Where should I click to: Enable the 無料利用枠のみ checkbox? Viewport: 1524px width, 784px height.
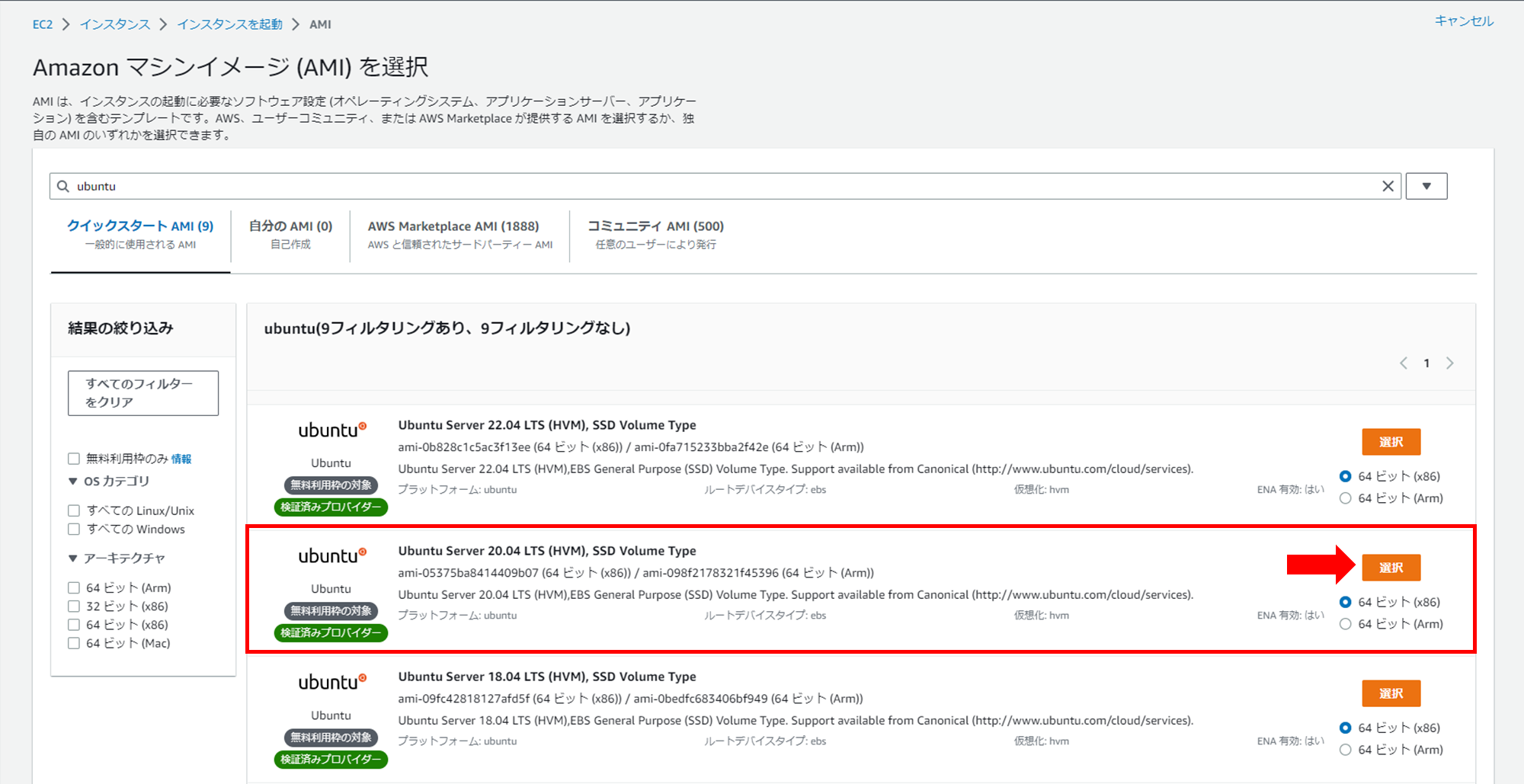click(x=74, y=459)
